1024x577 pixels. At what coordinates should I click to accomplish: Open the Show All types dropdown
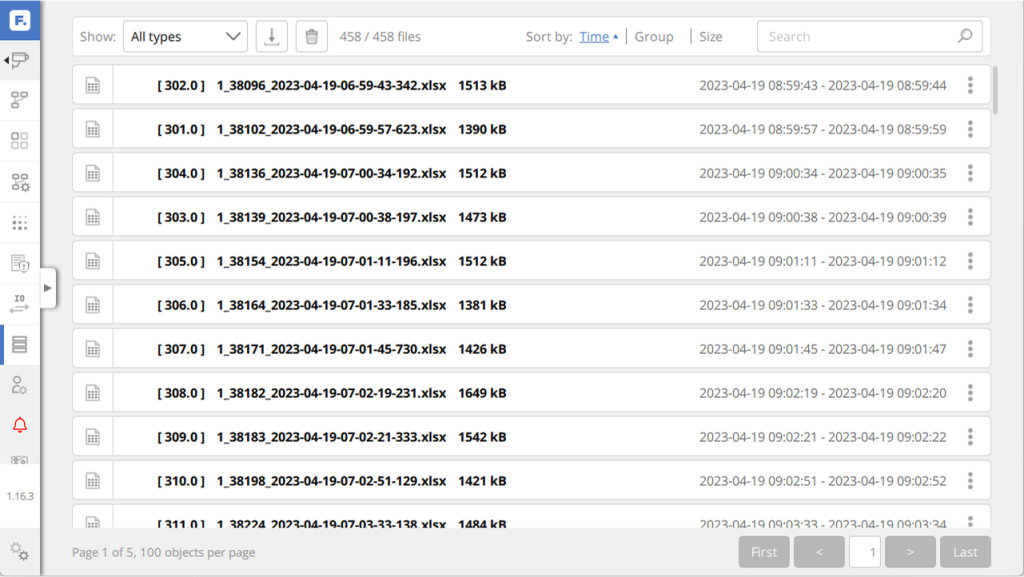(x=185, y=37)
